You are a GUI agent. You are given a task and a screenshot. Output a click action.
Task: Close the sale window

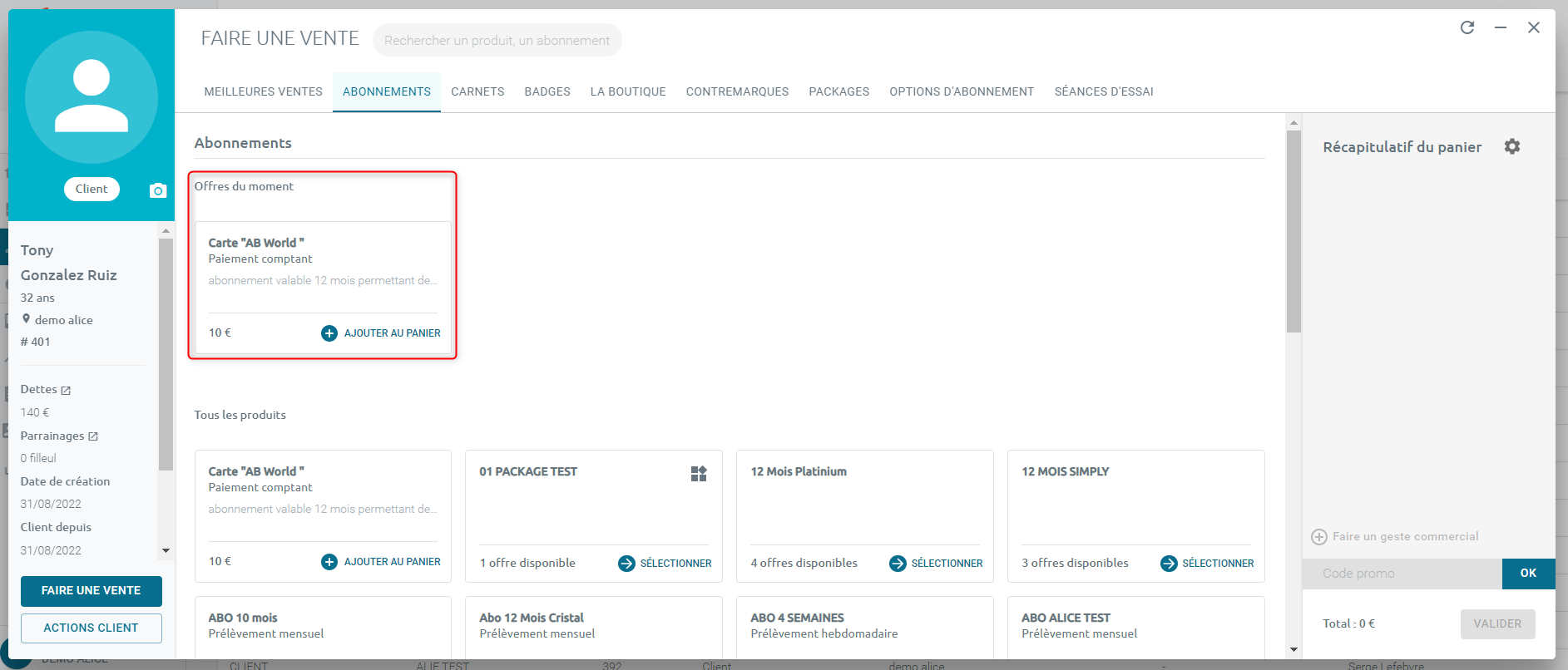1534,27
